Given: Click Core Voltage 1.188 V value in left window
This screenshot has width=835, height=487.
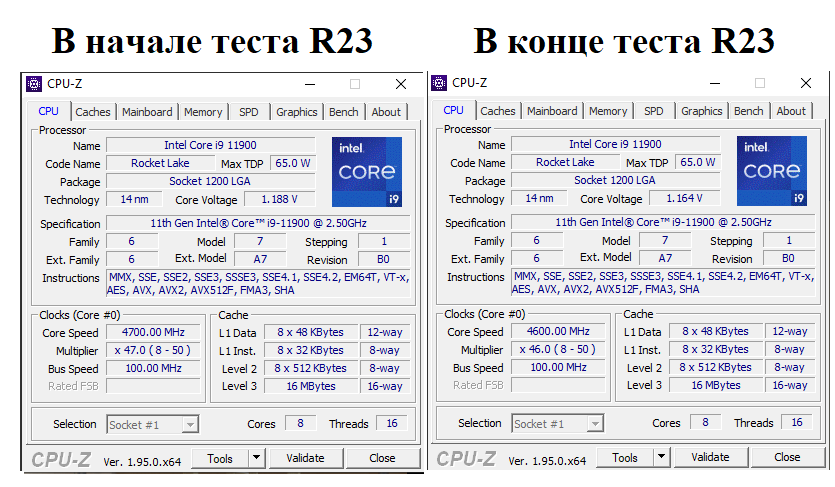Looking at the screenshot, I should tap(280, 200).
